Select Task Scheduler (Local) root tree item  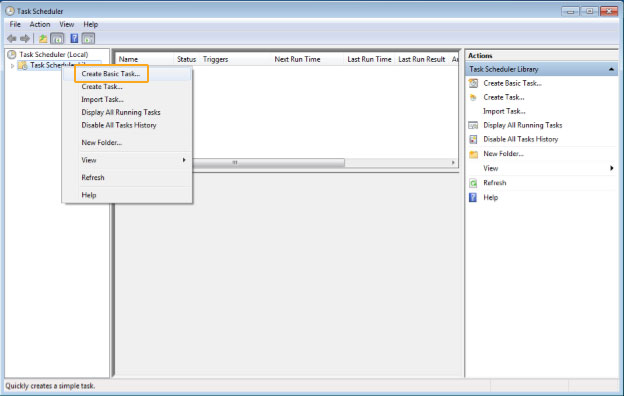pyautogui.click(x=54, y=54)
